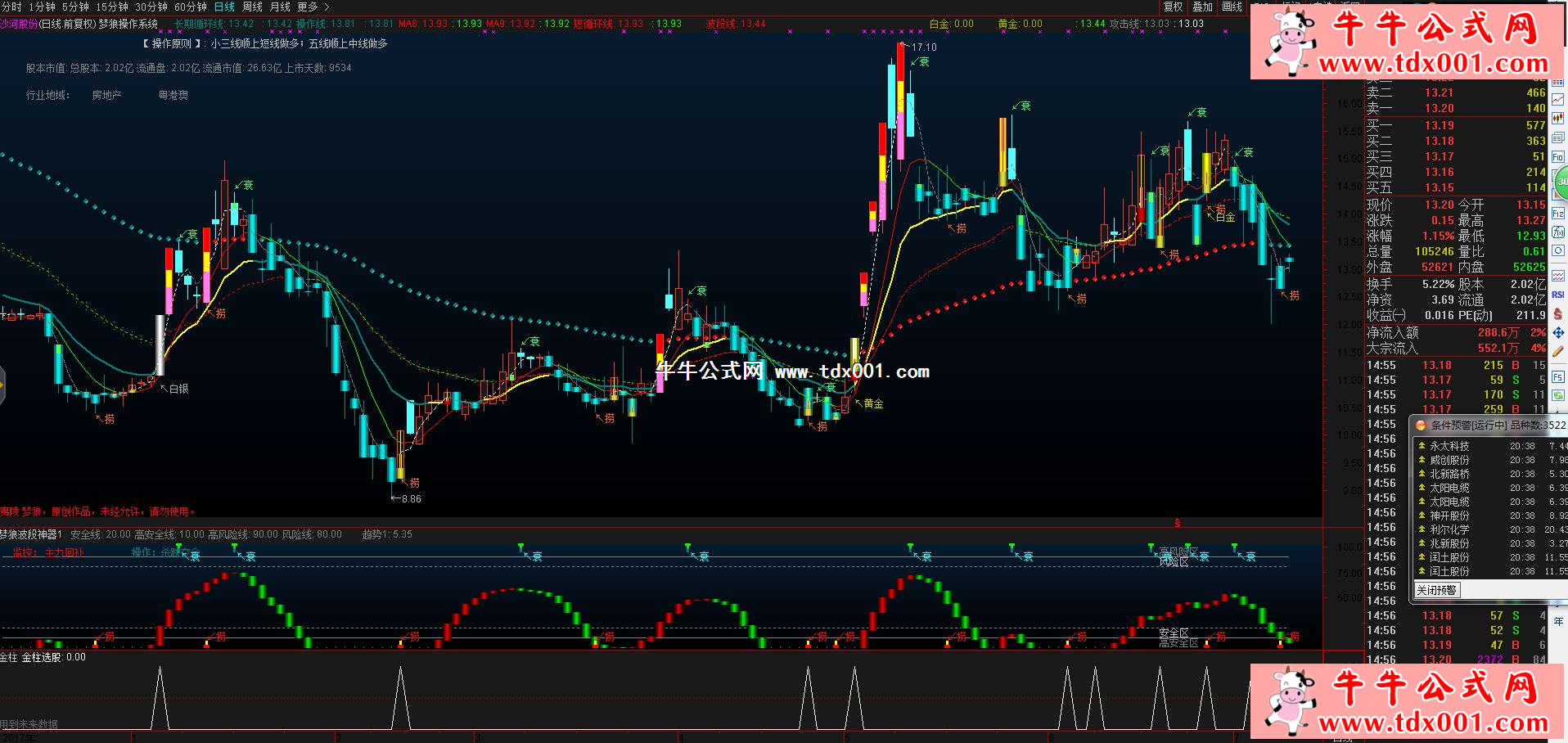Click the 年 label at right sidebar

coord(1558,622)
